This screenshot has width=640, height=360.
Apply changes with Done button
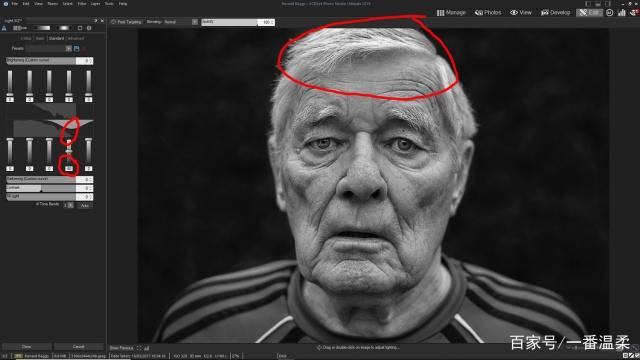click(x=27, y=347)
